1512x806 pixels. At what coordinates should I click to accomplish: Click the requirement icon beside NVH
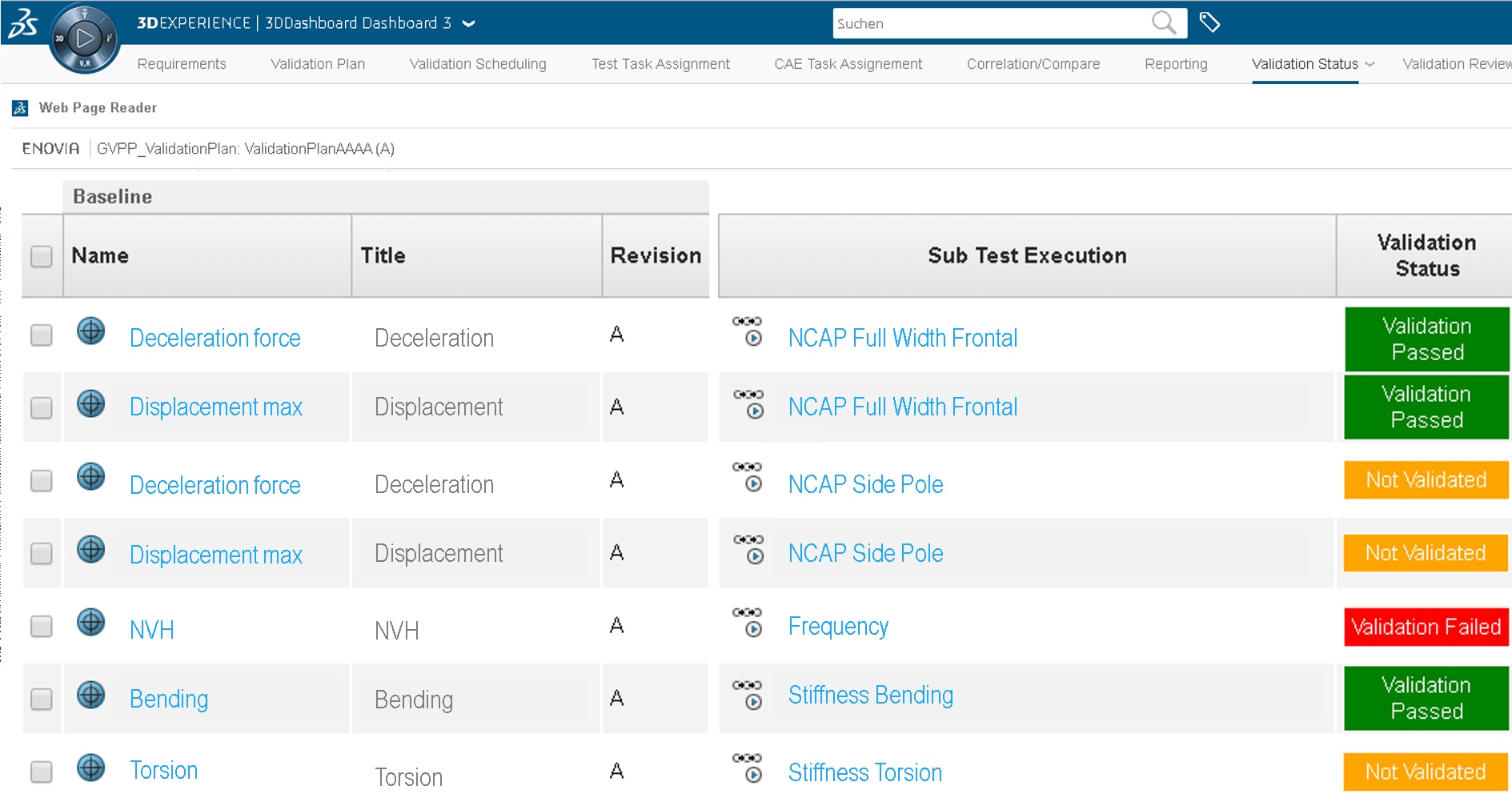coord(91,622)
